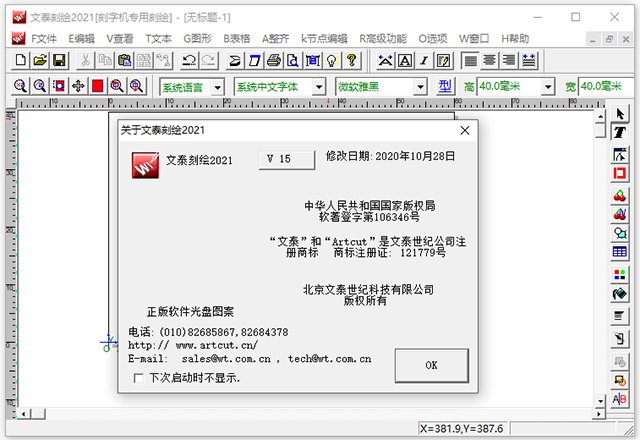Viewport: 640px width, 440px height.
Task: Open the E编辑 menu
Action: tap(82, 39)
